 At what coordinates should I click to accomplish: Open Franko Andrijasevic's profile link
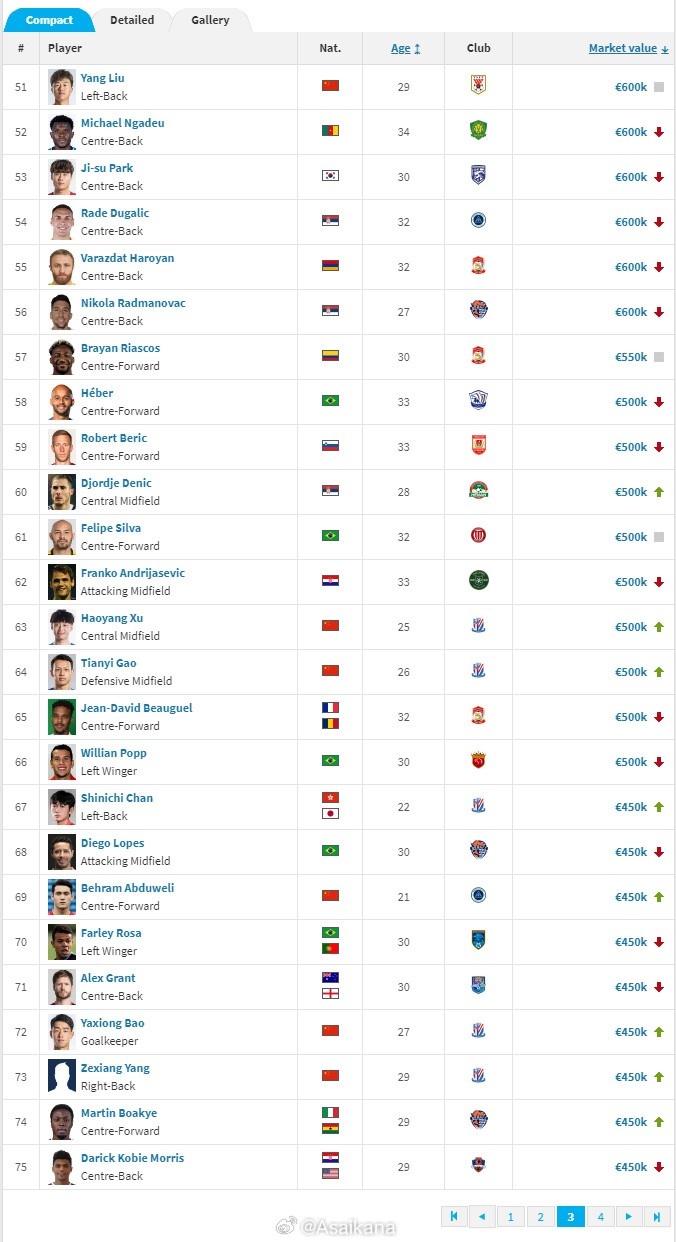tap(132, 573)
